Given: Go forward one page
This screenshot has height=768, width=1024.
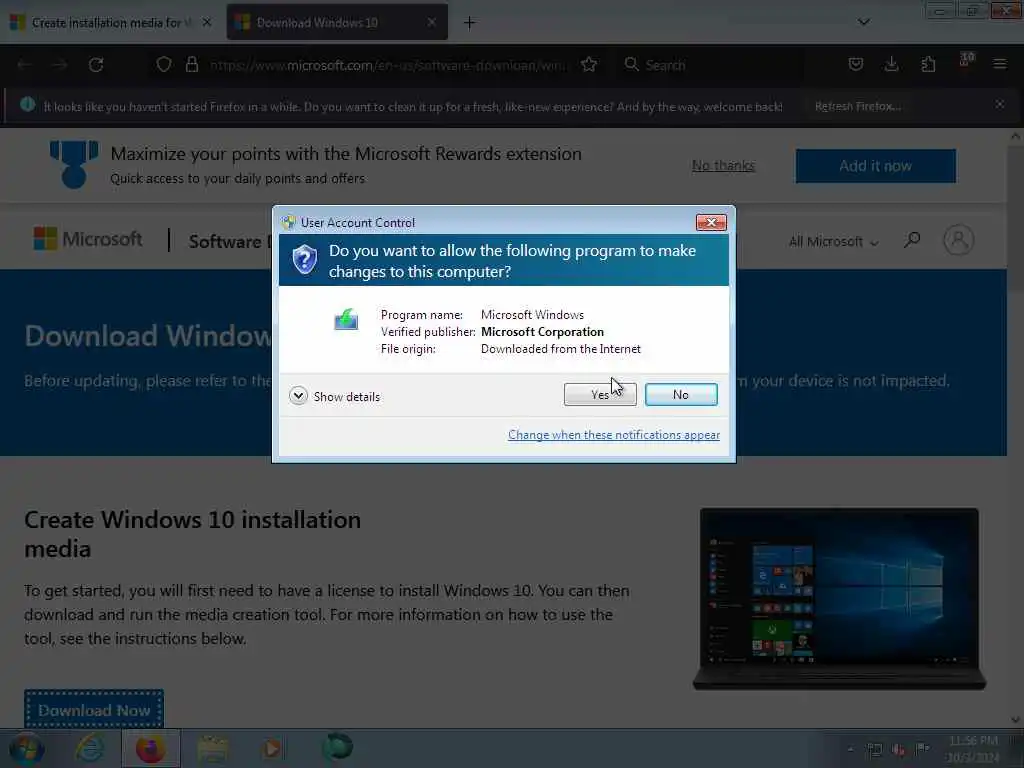Looking at the screenshot, I should click(x=60, y=65).
